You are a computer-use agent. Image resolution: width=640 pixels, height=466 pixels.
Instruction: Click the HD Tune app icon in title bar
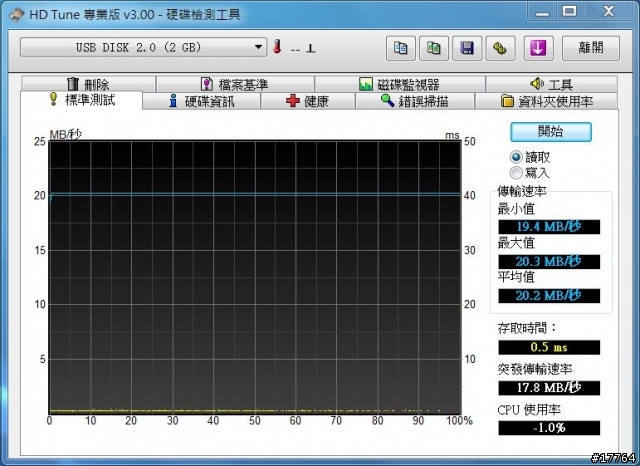16,15
